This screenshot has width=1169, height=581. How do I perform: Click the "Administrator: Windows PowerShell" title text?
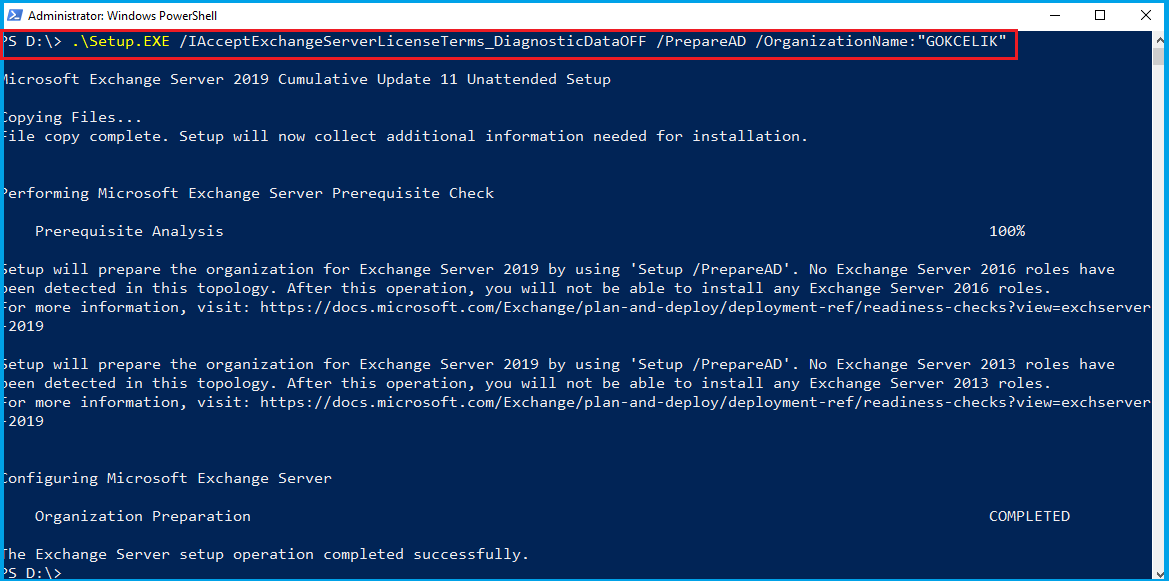(122, 16)
